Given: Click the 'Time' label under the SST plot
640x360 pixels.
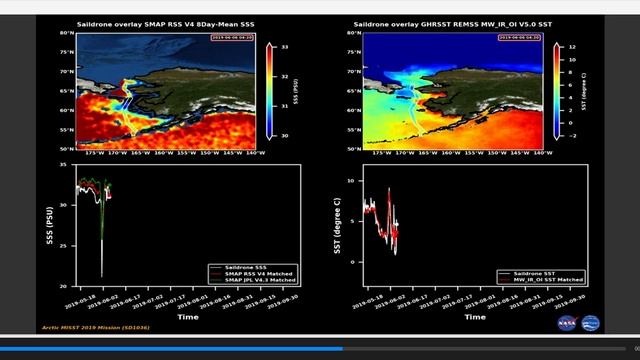Looking at the screenshot, I should 475,317.
